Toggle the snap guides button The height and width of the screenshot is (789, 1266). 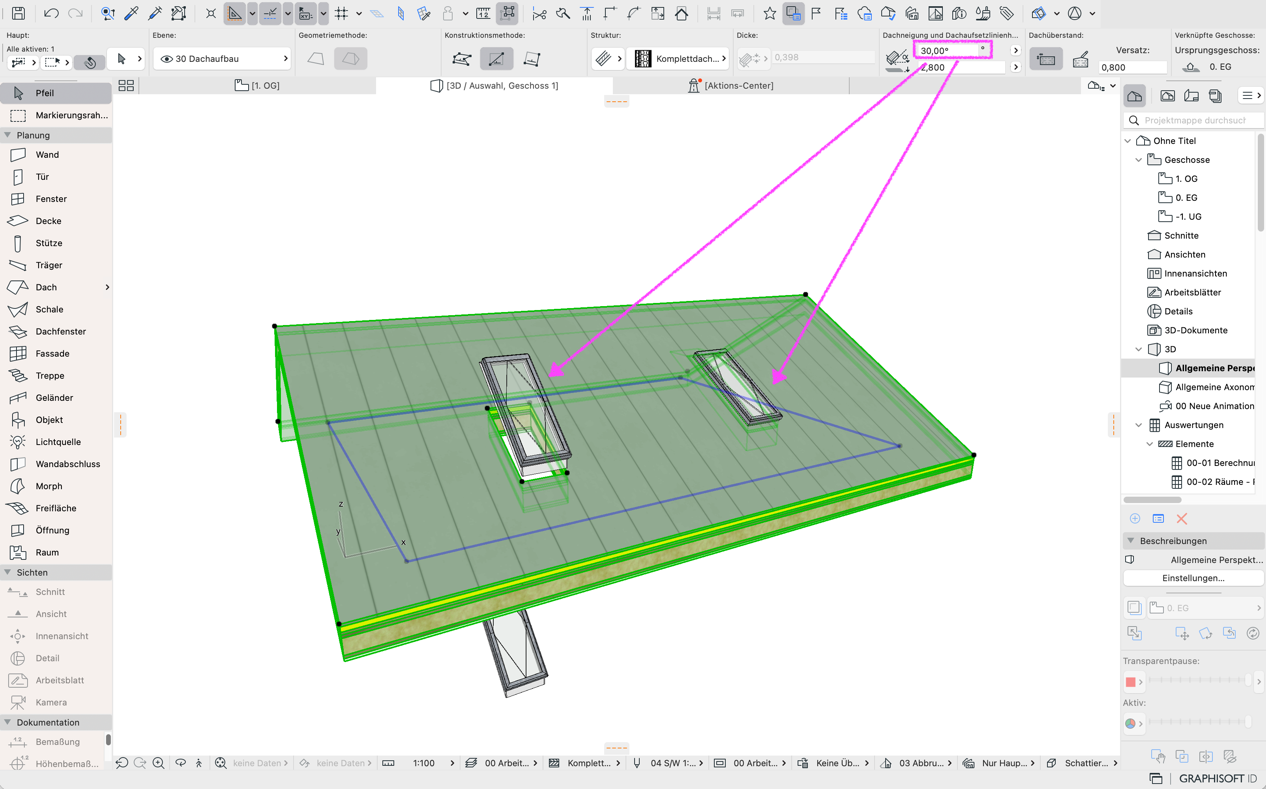pyautogui.click(x=270, y=14)
